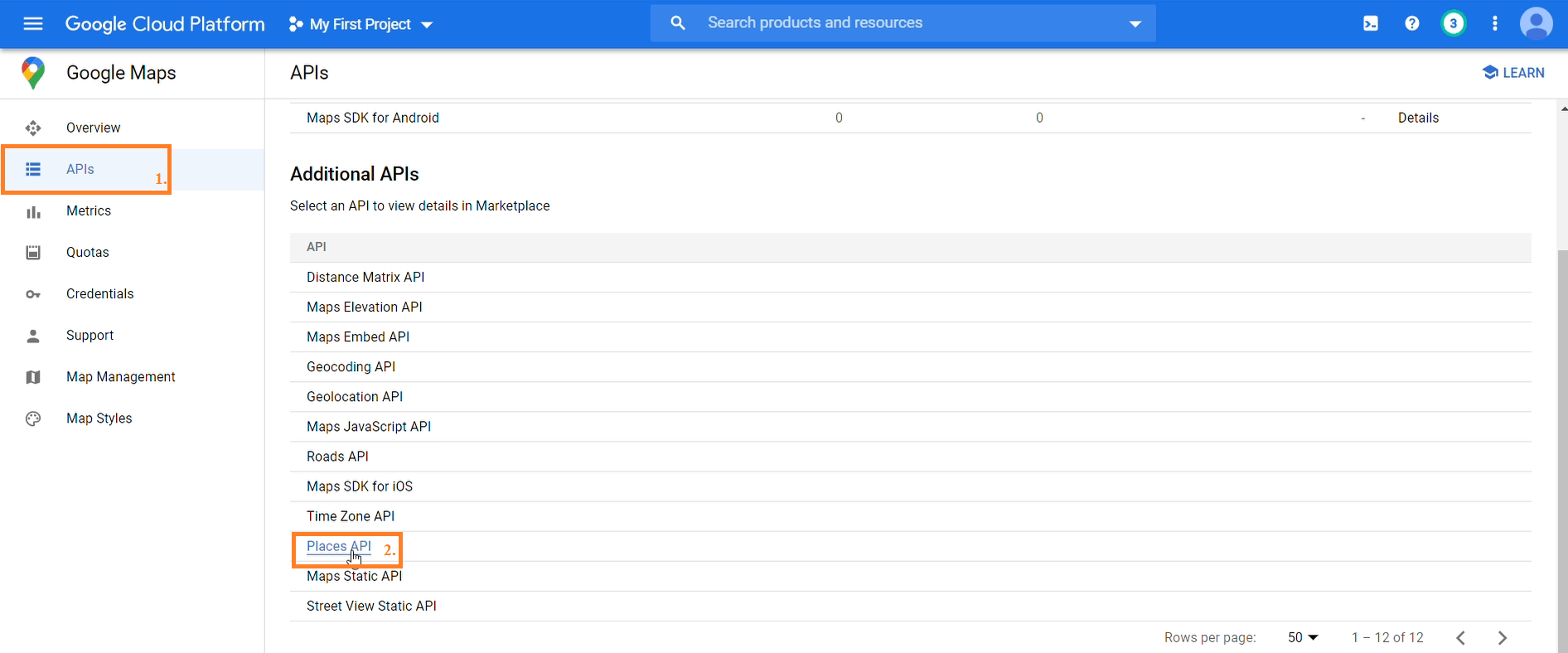The width and height of the screenshot is (1568, 653).
Task: Click the Additional APIs heading
Action: click(355, 174)
